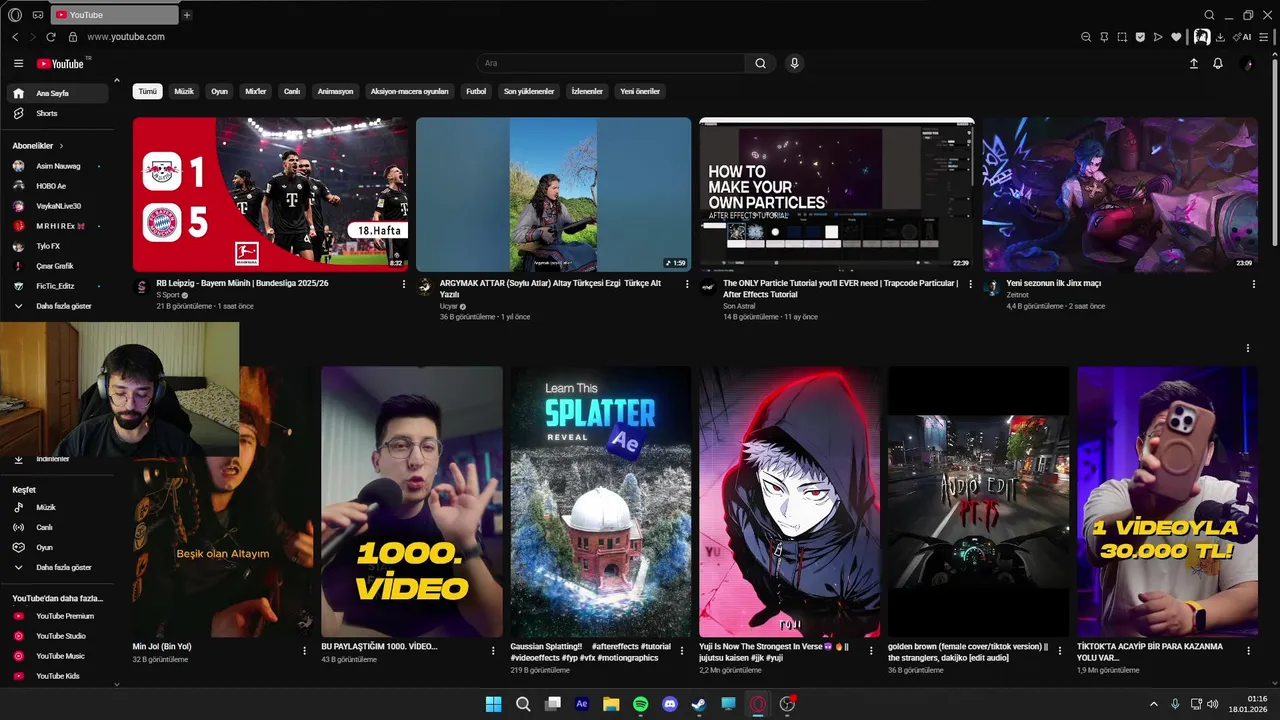
Task: Select the Futbol filter chip
Action: pos(476,91)
